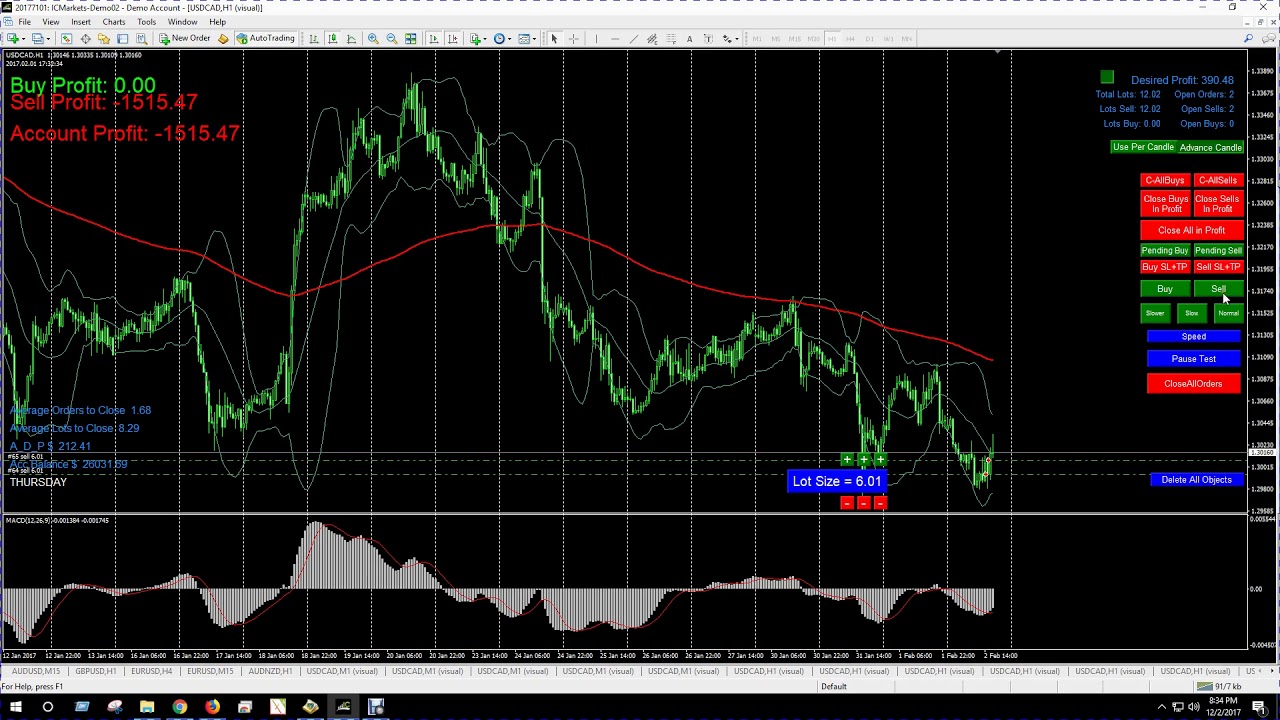Open the Profiles toolbar icon
Screen dimensions: 1280x720
[x=37, y=38]
